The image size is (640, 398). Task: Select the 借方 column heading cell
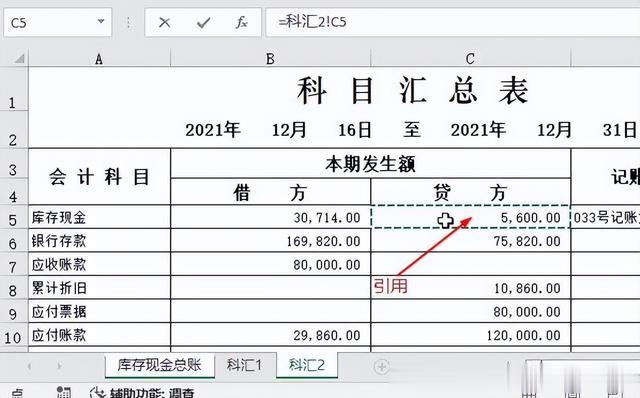click(x=270, y=192)
